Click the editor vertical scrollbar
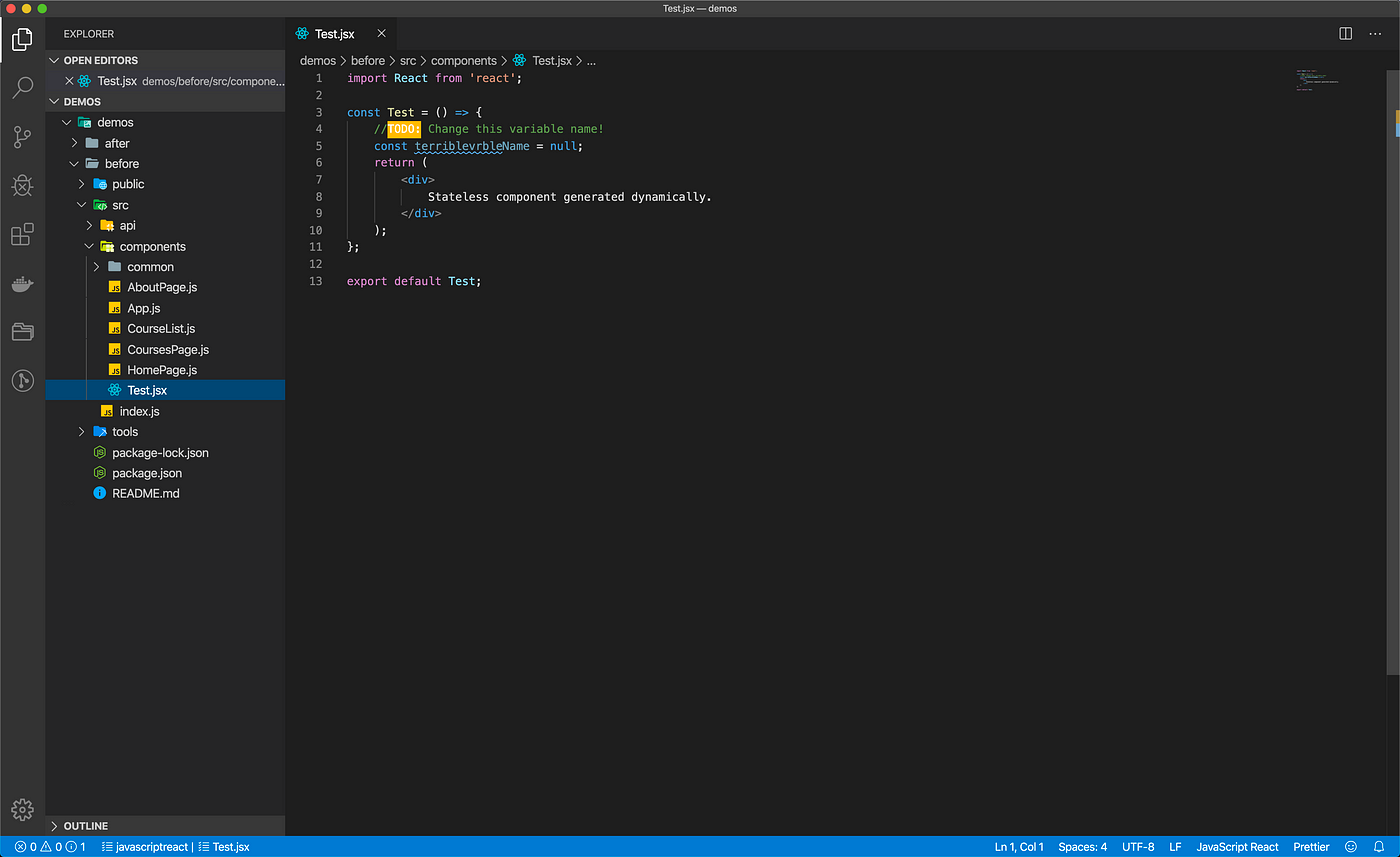This screenshot has height=857, width=1400. pyautogui.click(x=1393, y=371)
